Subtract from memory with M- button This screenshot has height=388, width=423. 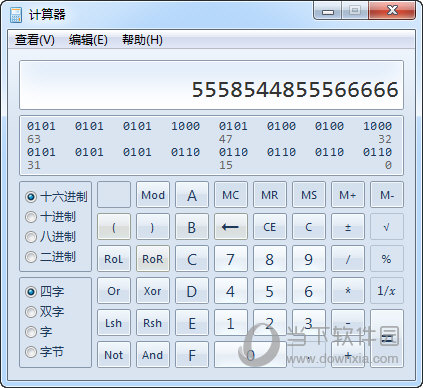(x=387, y=195)
